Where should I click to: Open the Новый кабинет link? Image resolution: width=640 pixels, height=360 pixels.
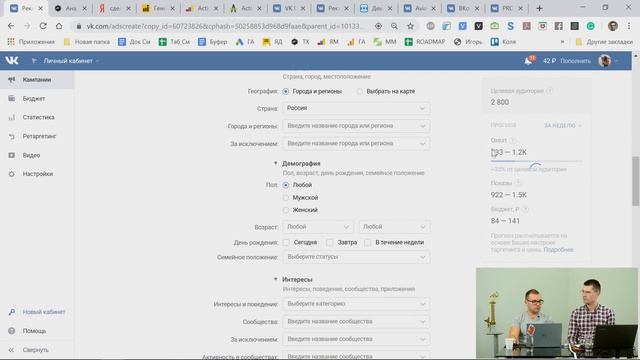tap(44, 312)
